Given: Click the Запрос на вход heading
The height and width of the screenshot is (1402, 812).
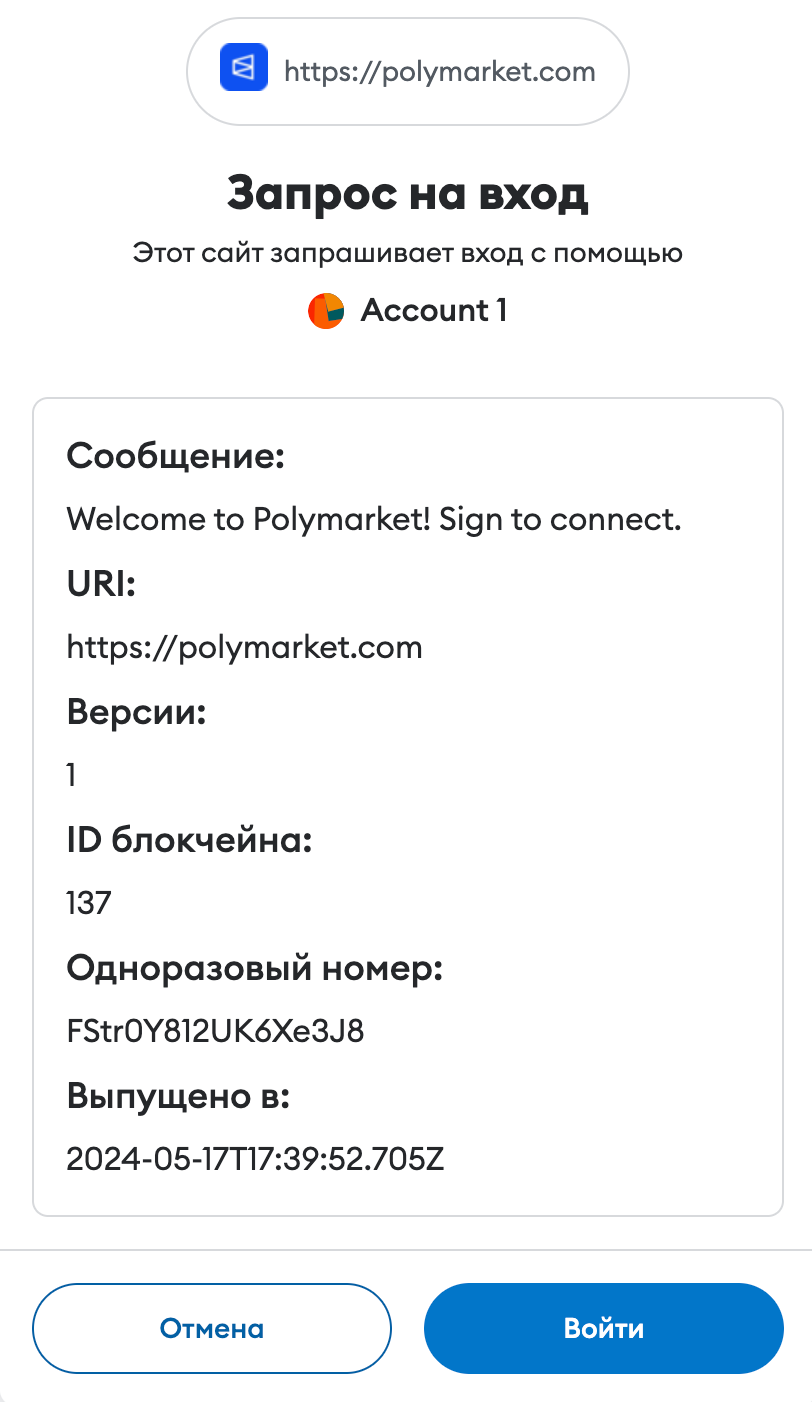Looking at the screenshot, I should coord(407,193).
